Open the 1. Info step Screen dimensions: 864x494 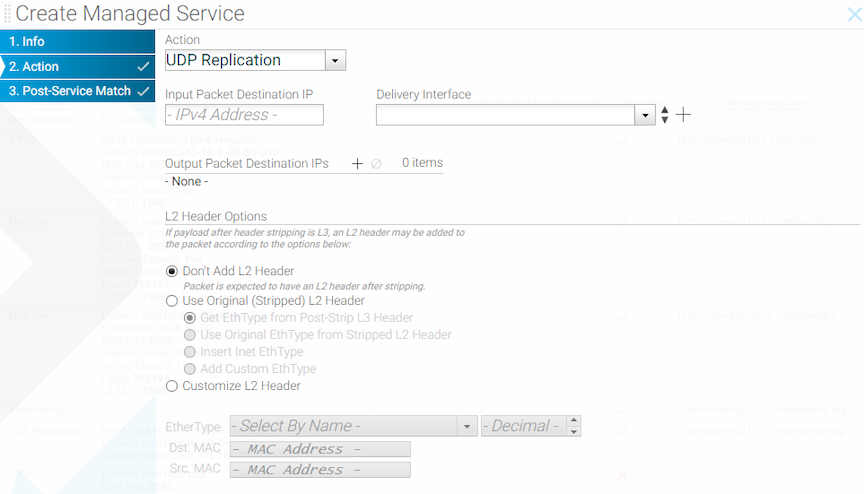click(77, 41)
